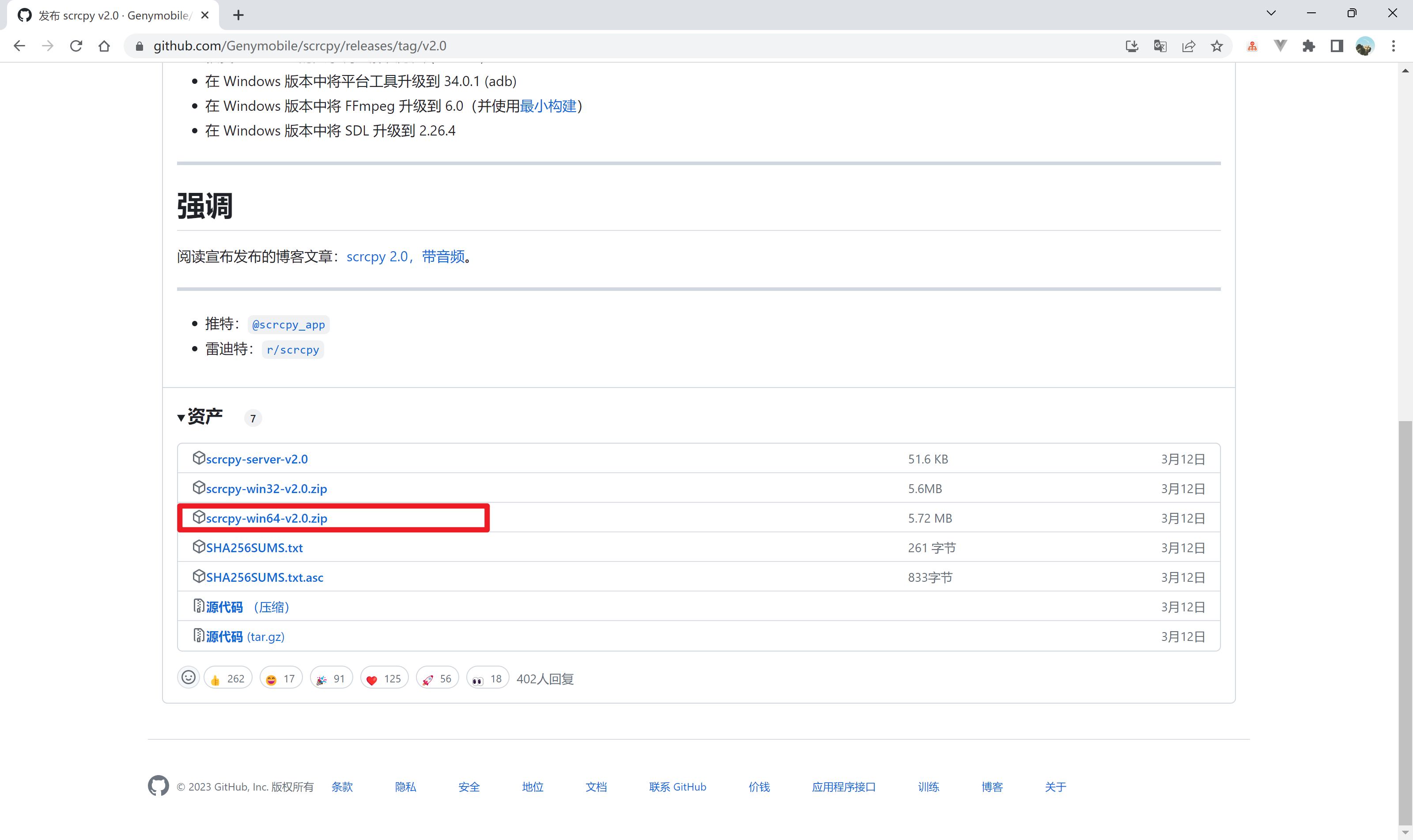Open Chrome's three-dot menu
Viewport: 1413px width, 840px height.
point(1393,46)
